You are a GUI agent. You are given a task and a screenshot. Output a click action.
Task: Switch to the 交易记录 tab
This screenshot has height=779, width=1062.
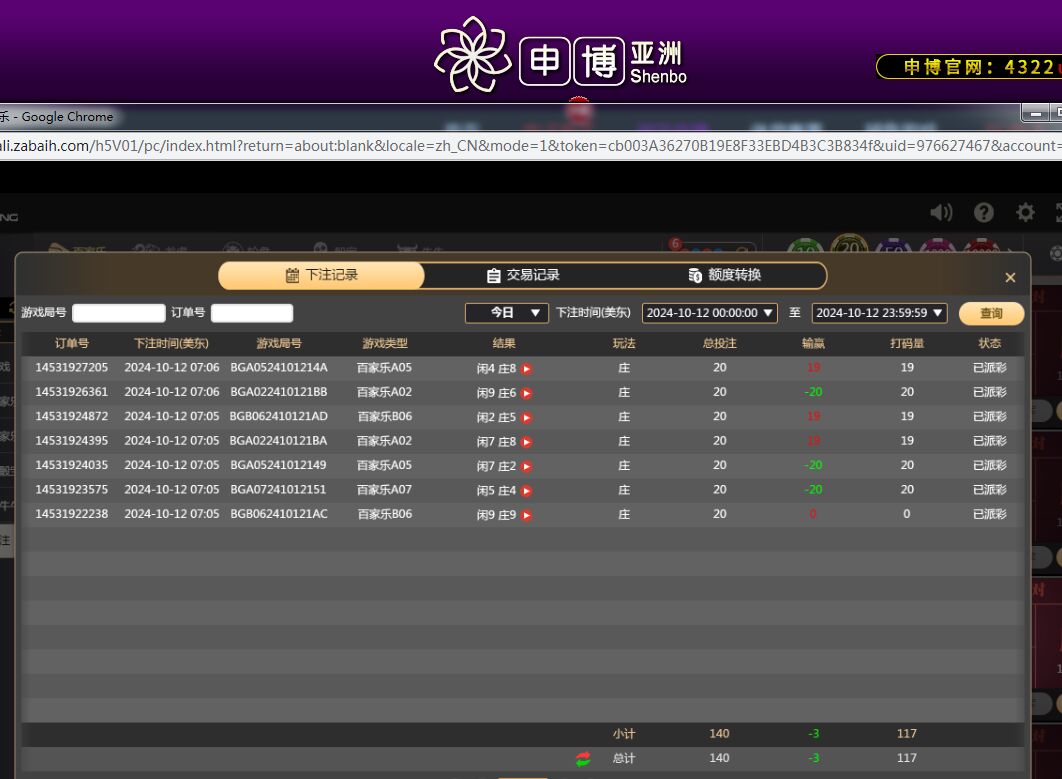[x=523, y=275]
